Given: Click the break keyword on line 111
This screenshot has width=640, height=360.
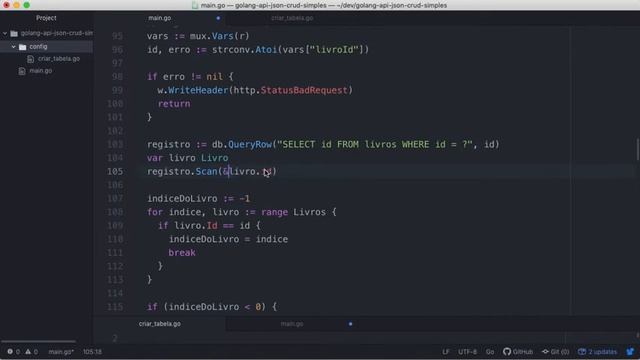Looking at the screenshot, I should coord(182,253).
